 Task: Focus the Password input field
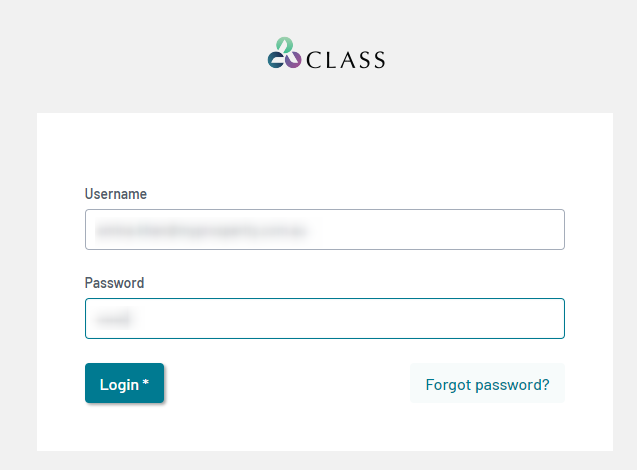coord(325,318)
